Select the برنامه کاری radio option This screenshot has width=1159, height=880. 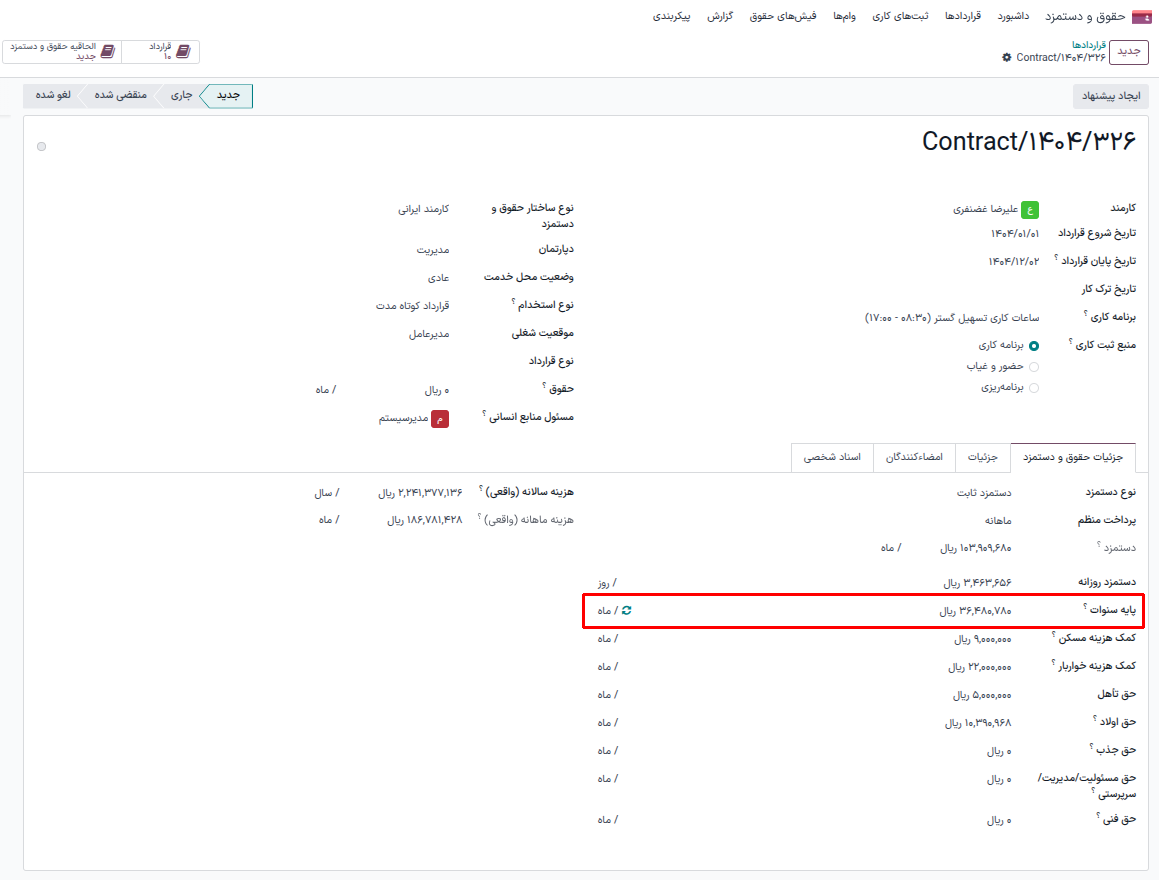coord(1035,344)
